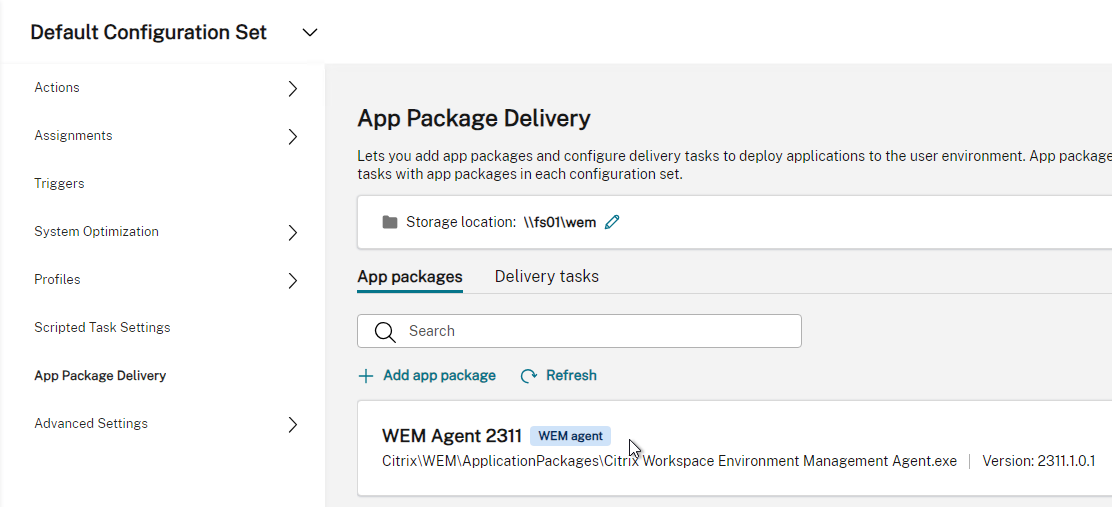Open Advanced Settings in the sidebar

click(91, 423)
